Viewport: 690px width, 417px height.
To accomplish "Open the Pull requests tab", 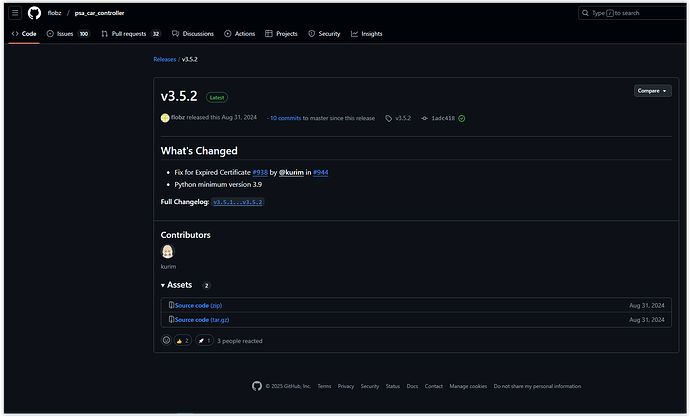I will pos(131,34).
